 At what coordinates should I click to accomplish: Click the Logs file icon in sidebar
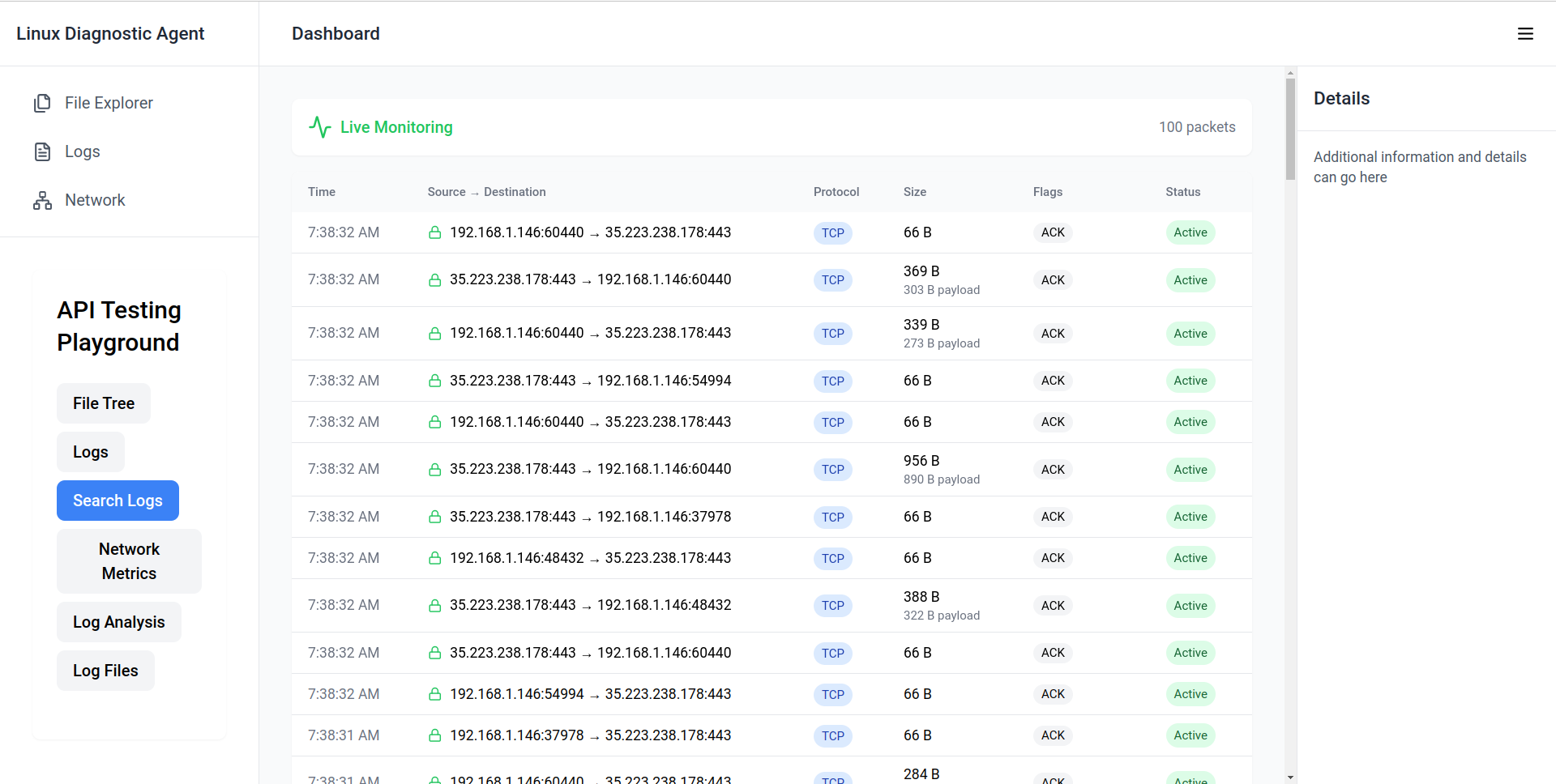tap(42, 151)
